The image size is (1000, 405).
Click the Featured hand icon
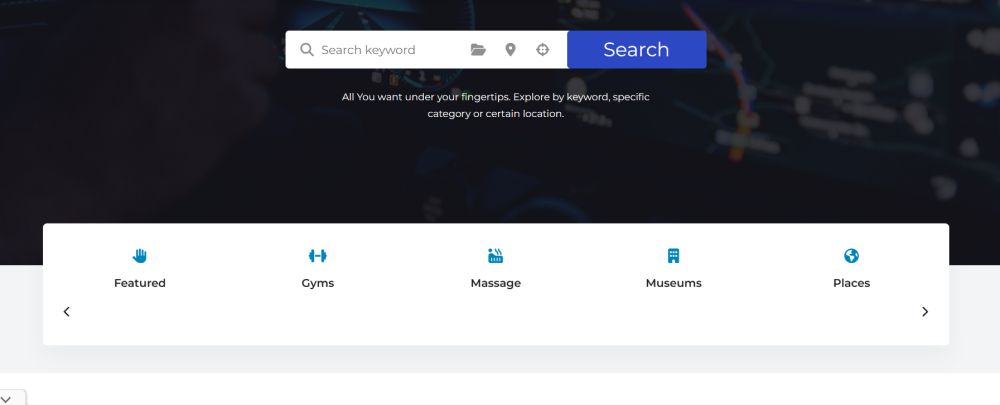[x=140, y=256]
